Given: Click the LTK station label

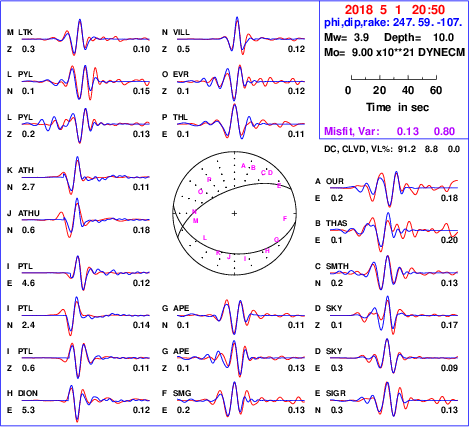Looking at the screenshot, I should (x=25, y=32).
